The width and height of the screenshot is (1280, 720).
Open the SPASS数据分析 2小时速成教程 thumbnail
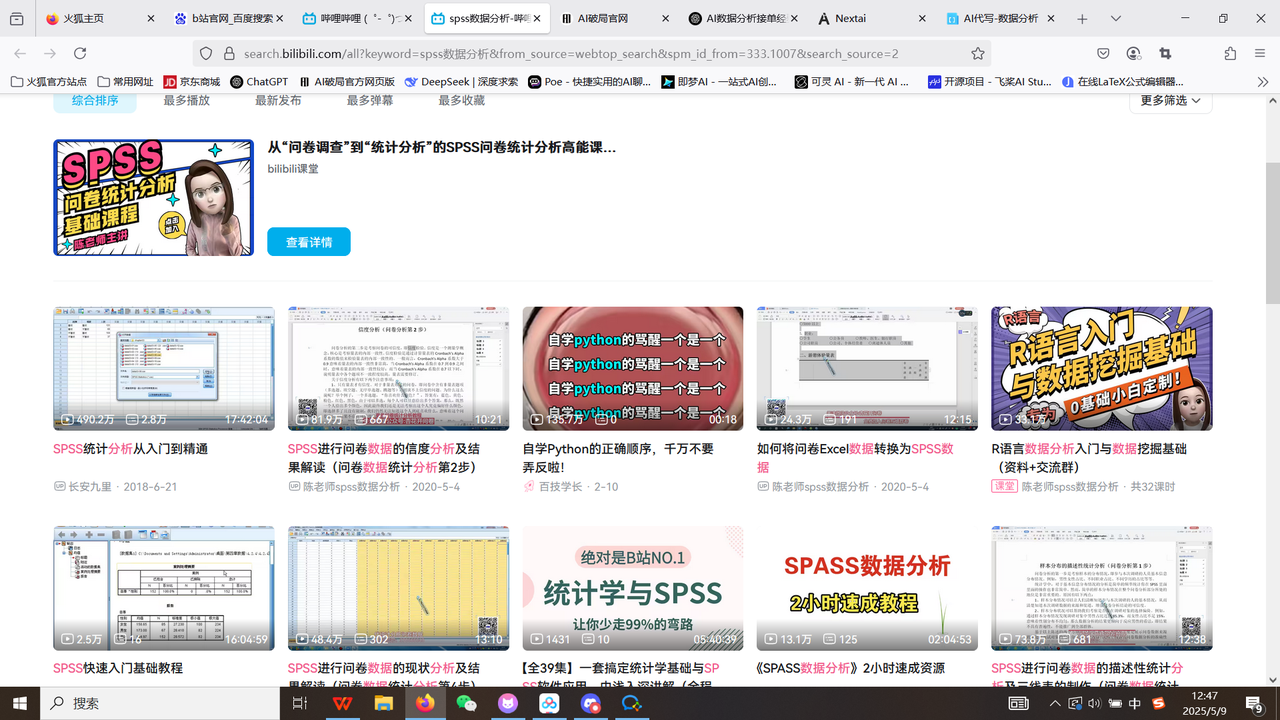point(867,589)
